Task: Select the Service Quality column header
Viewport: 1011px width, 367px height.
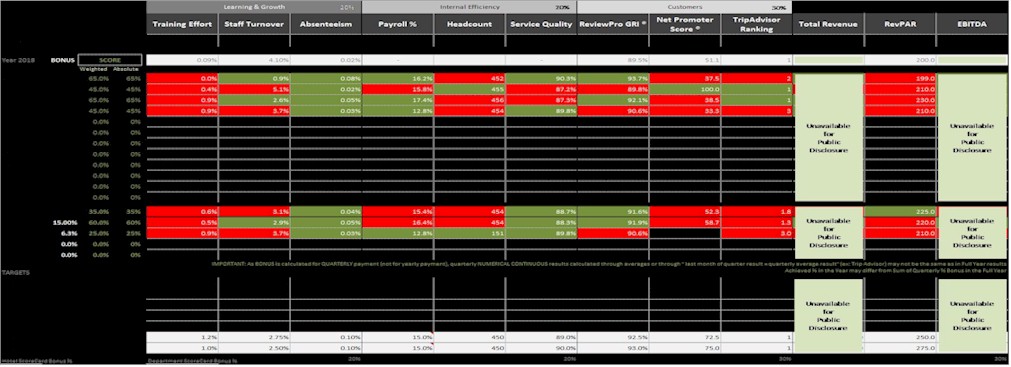Action: pos(541,24)
